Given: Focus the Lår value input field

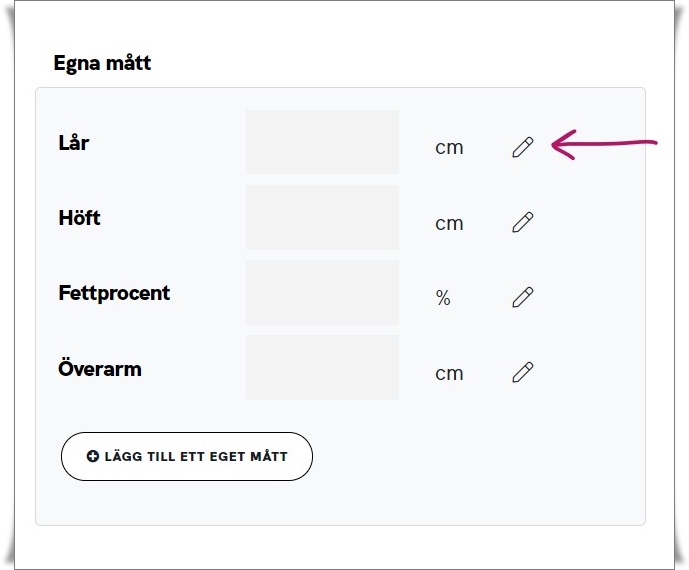Looking at the screenshot, I should pyautogui.click(x=322, y=142).
